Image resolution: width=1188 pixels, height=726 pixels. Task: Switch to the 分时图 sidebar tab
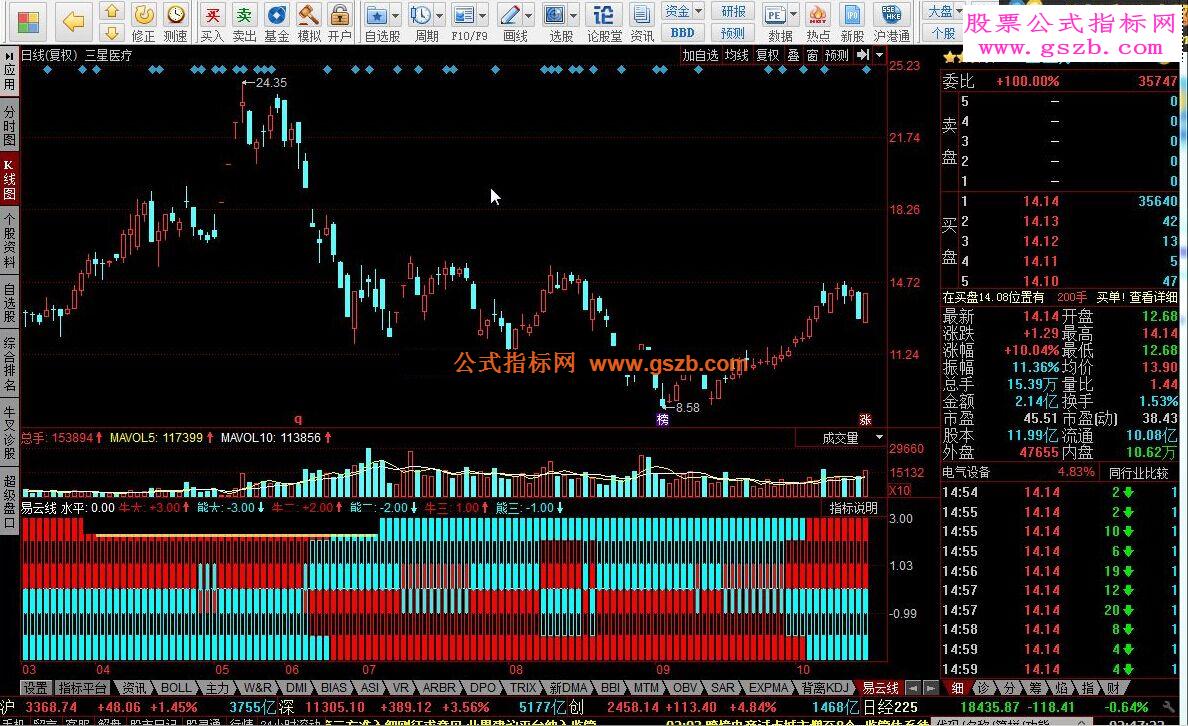(x=9, y=126)
